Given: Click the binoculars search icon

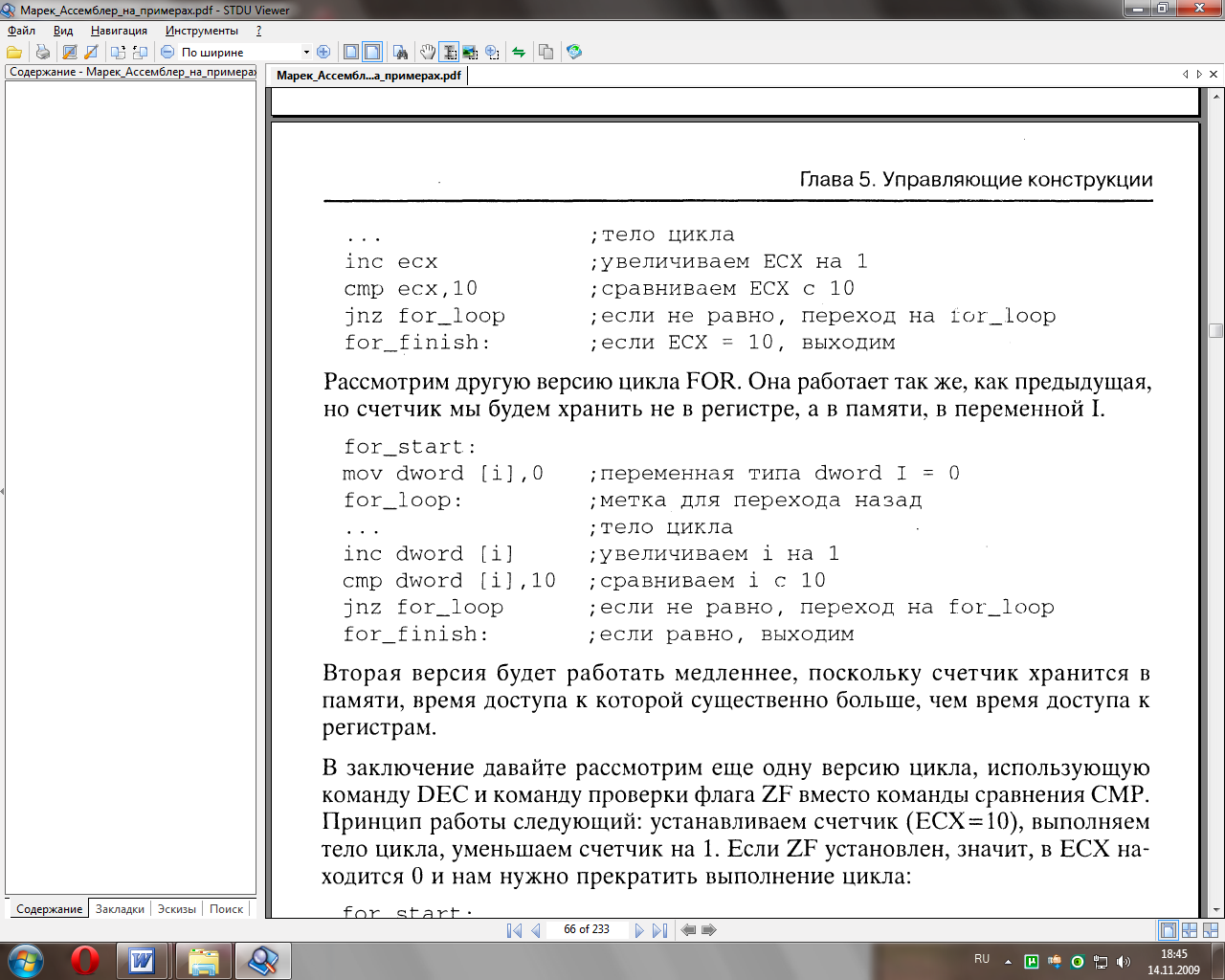Looking at the screenshot, I should [400, 52].
